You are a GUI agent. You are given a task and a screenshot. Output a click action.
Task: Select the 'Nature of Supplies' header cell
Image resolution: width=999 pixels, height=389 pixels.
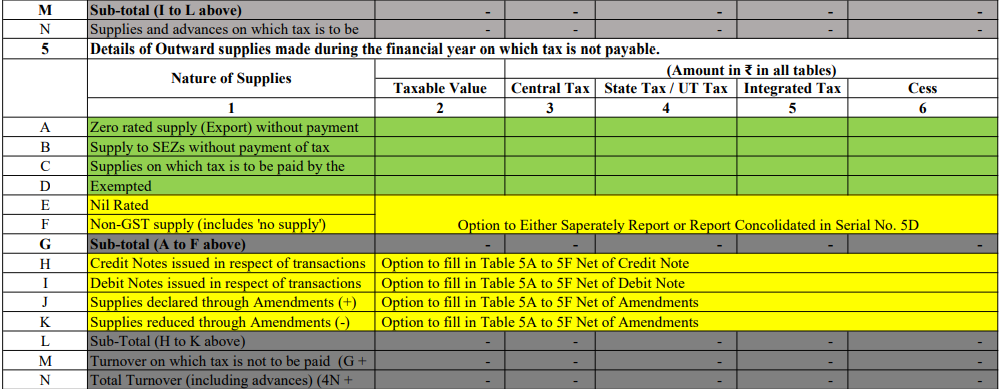coord(231,79)
